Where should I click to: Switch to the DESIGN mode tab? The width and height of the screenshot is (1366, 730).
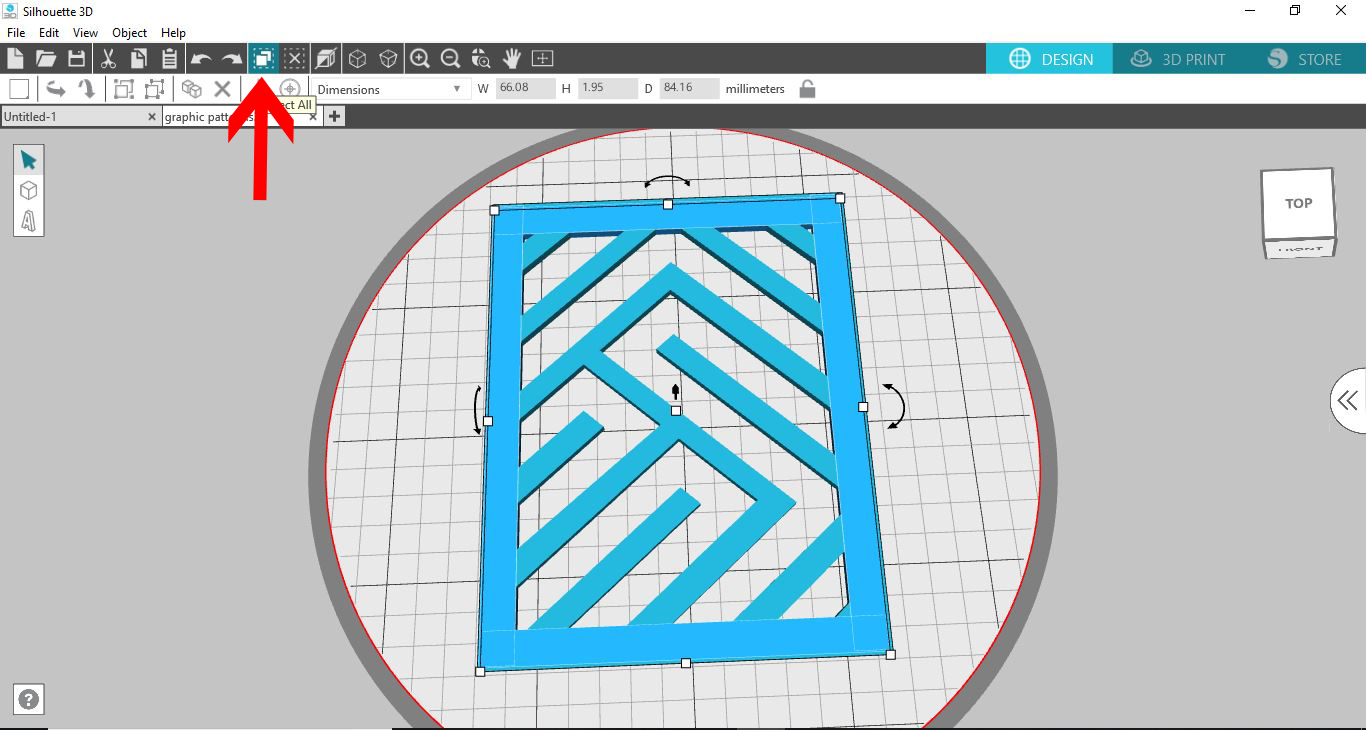[1050, 59]
